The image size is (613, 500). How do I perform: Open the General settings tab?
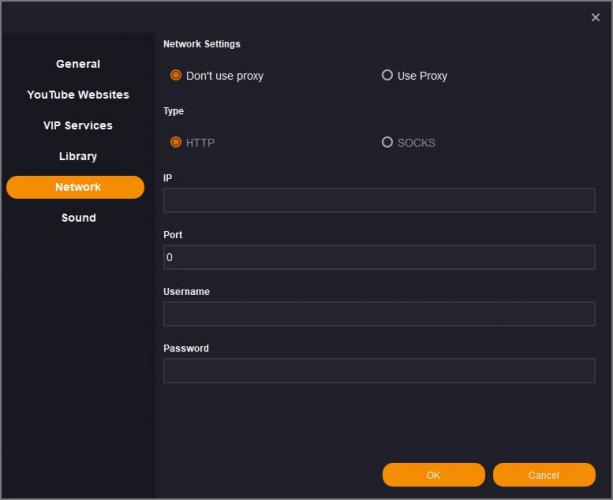(78, 64)
